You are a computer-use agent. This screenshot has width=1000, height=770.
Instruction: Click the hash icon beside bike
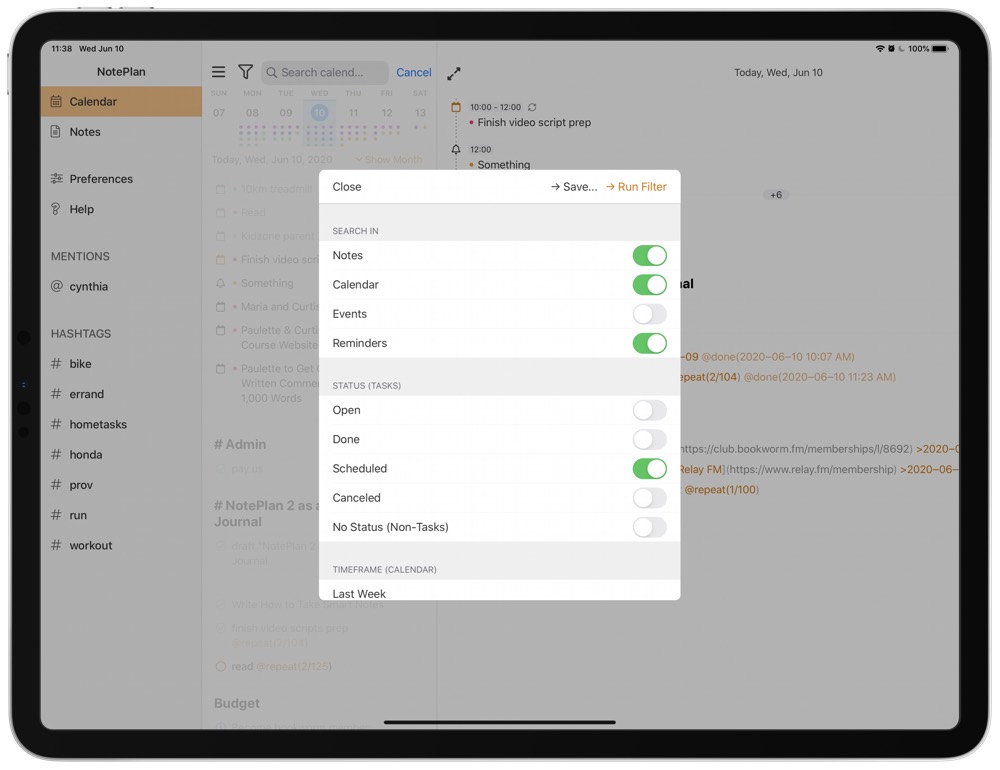click(x=56, y=364)
